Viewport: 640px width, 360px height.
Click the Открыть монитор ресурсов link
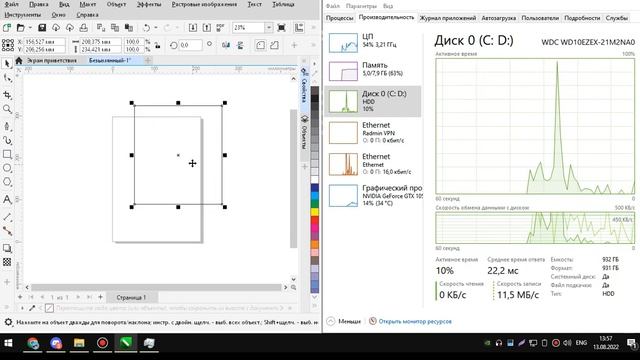click(415, 321)
